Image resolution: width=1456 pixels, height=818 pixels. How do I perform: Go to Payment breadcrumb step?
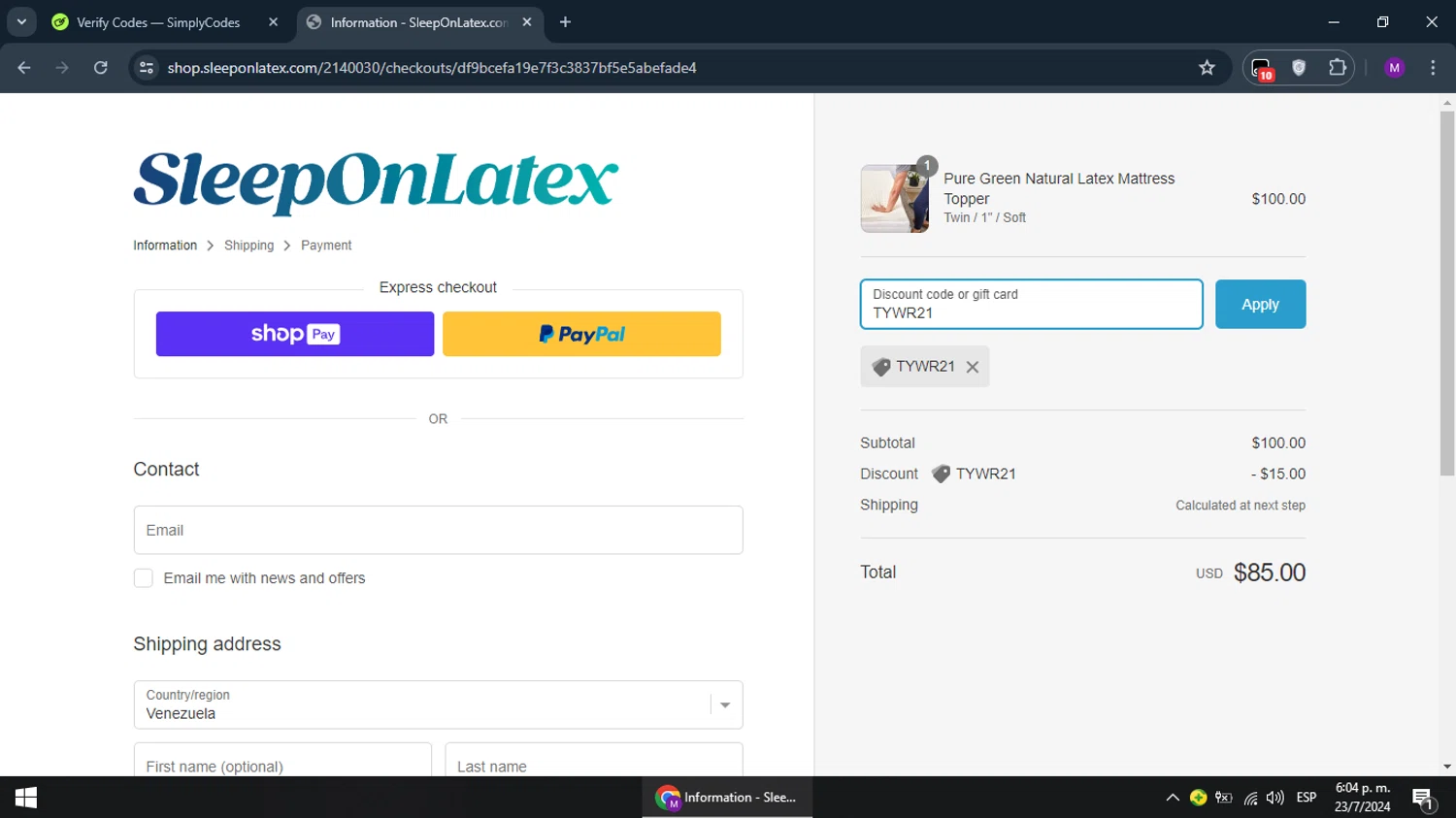point(326,245)
